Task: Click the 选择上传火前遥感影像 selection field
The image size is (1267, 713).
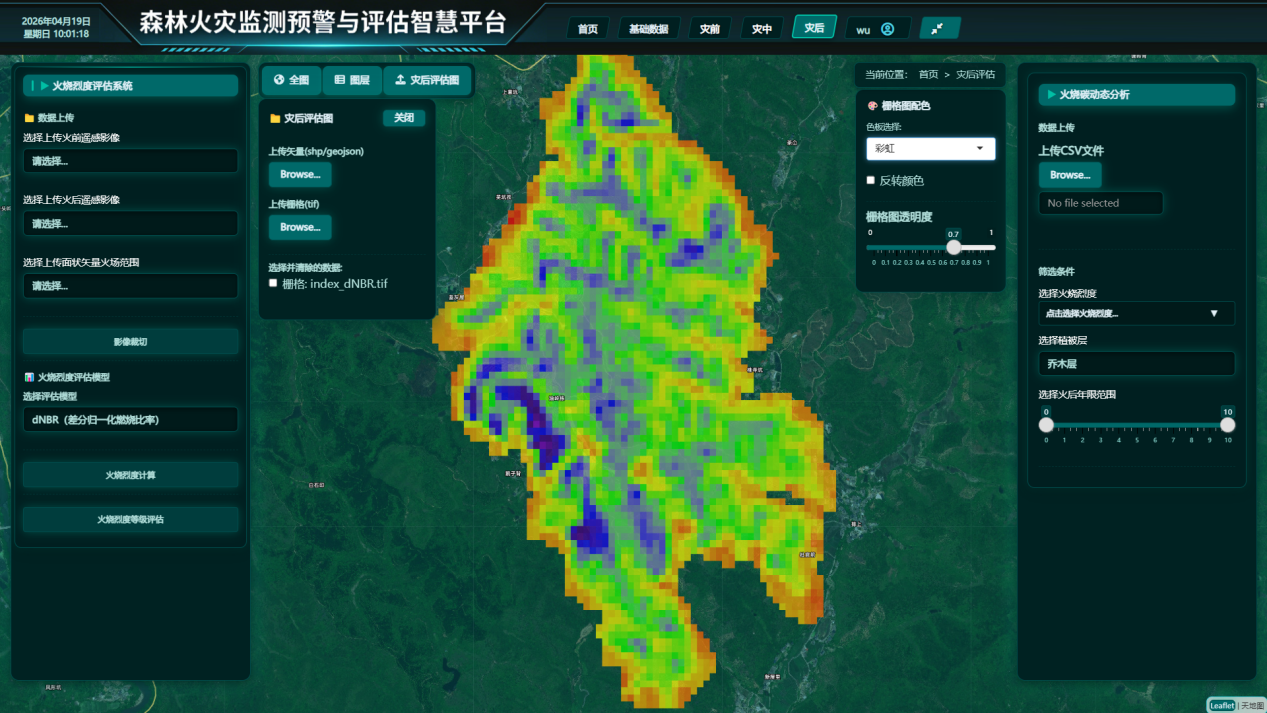Action: tap(130, 161)
